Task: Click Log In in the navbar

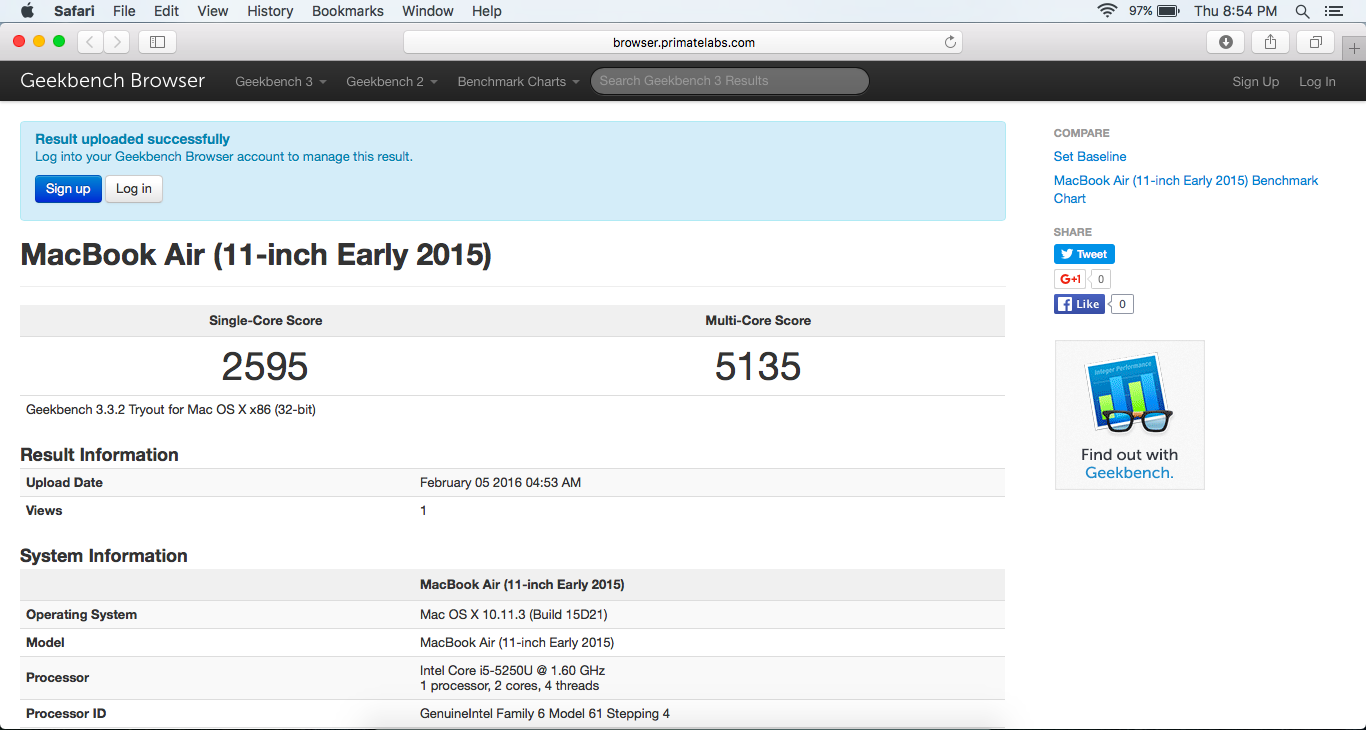Action: [1317, 82]
